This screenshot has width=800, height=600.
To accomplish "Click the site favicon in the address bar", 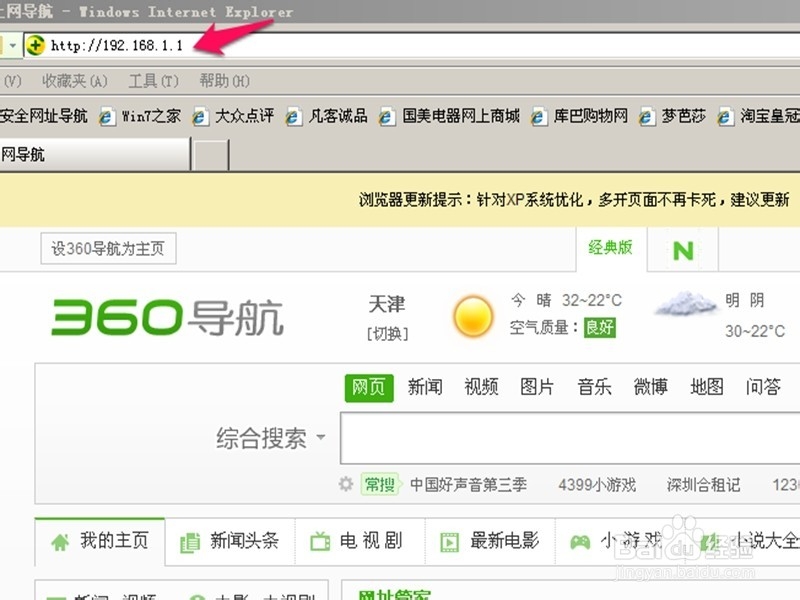I will 34,44.
